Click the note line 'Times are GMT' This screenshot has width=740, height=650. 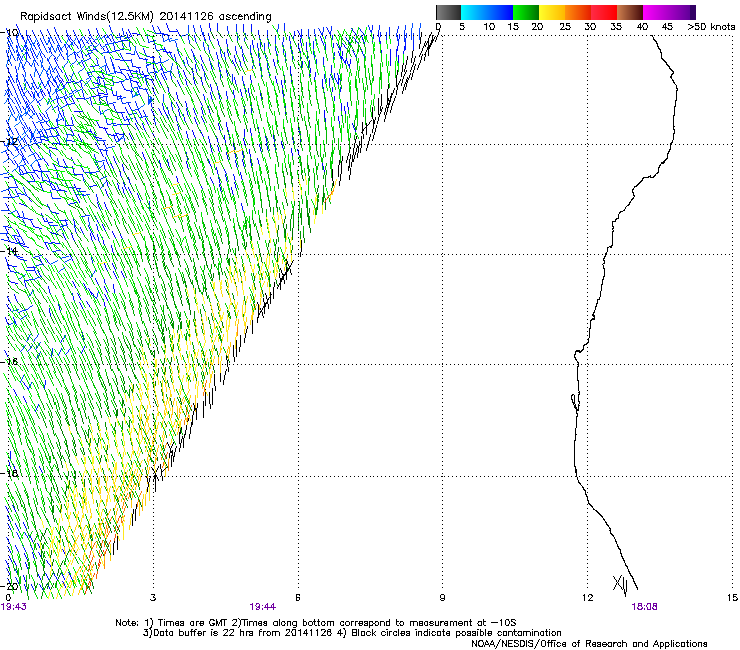pyautogui.click(x=192, y=623)
